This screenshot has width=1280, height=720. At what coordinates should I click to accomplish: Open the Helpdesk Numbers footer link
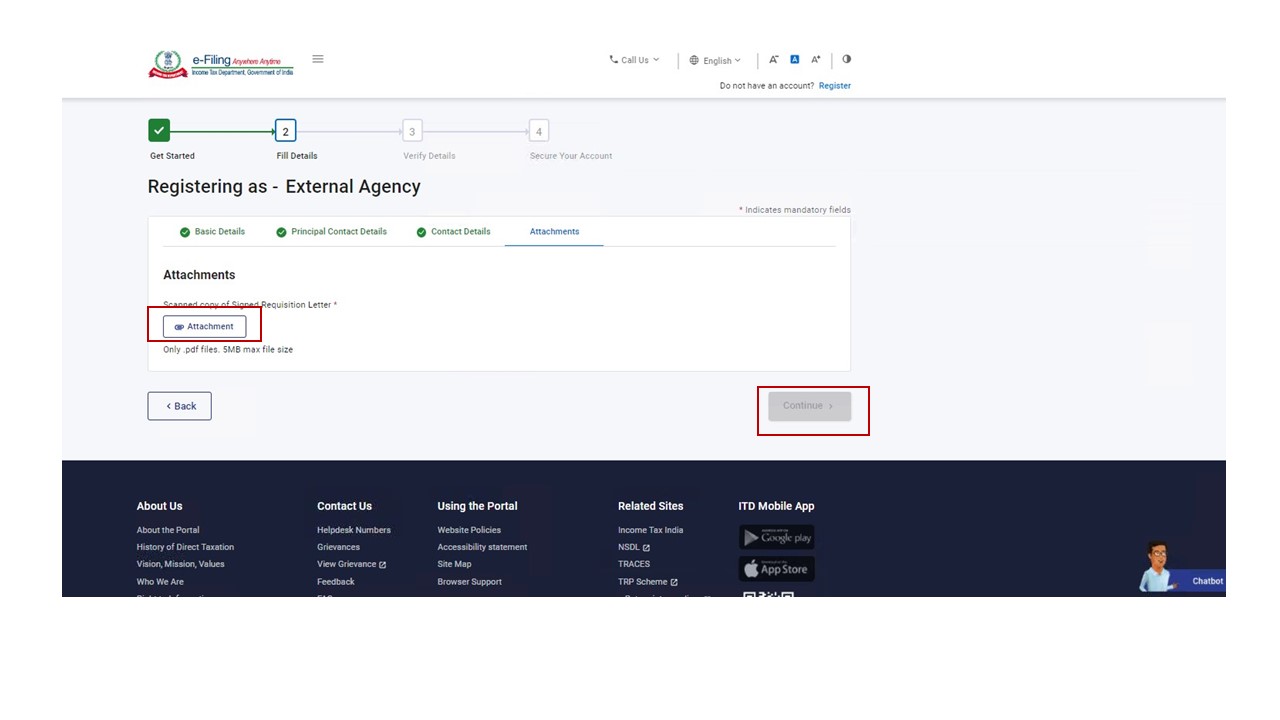pyautogui.click(x=354, y=530)
